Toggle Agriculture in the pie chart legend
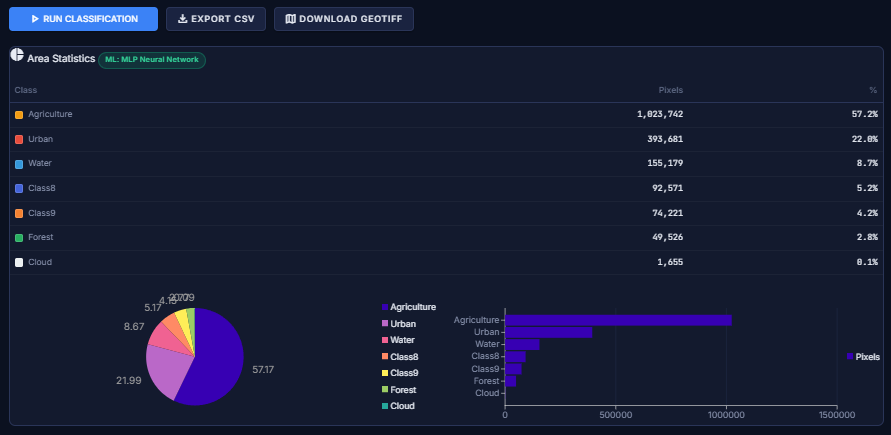This screenshot has width=891, height=435. pos(412,307)
